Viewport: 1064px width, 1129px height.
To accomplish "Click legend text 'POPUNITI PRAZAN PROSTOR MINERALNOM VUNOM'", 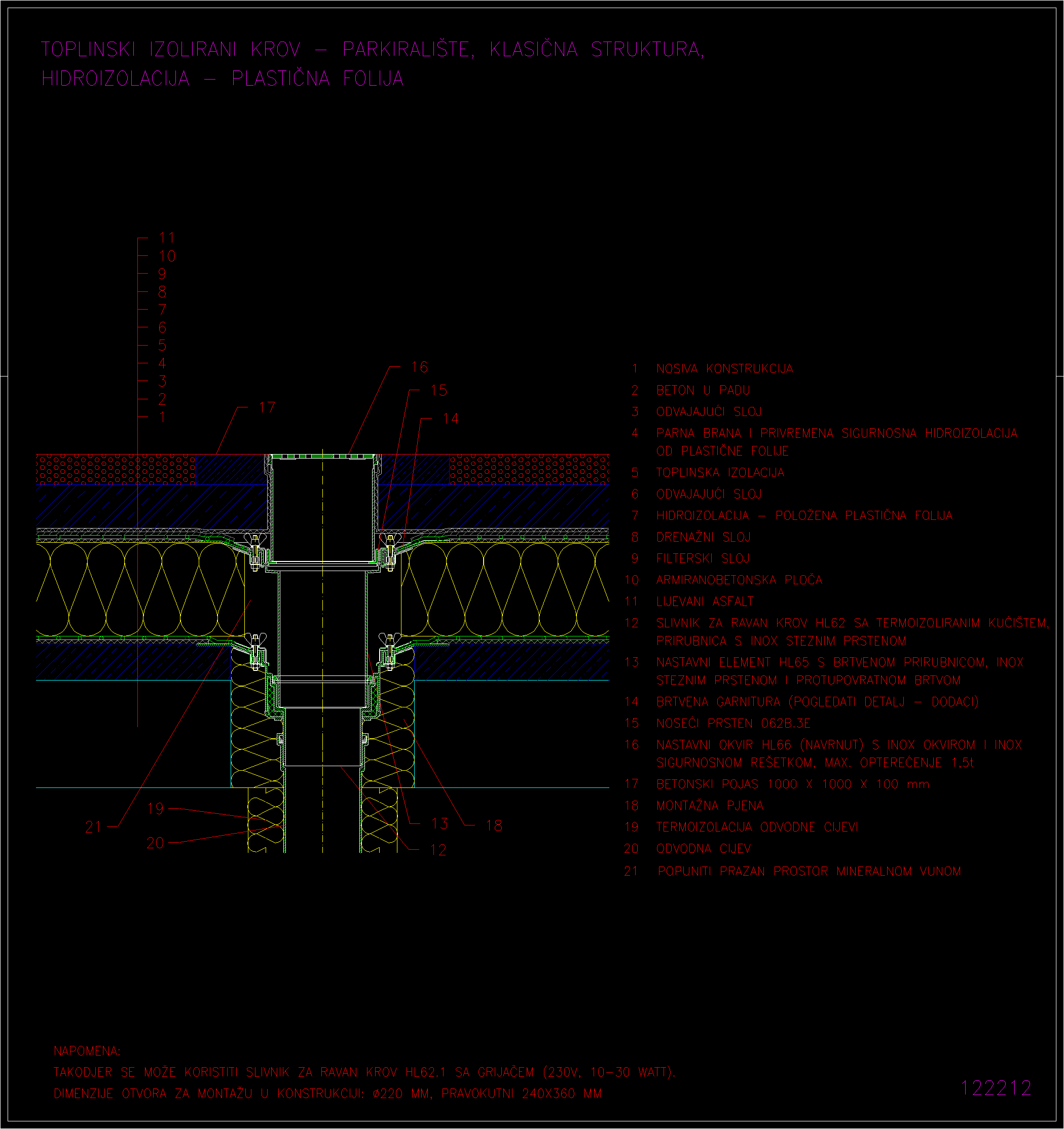I will (x=809, y=872).
